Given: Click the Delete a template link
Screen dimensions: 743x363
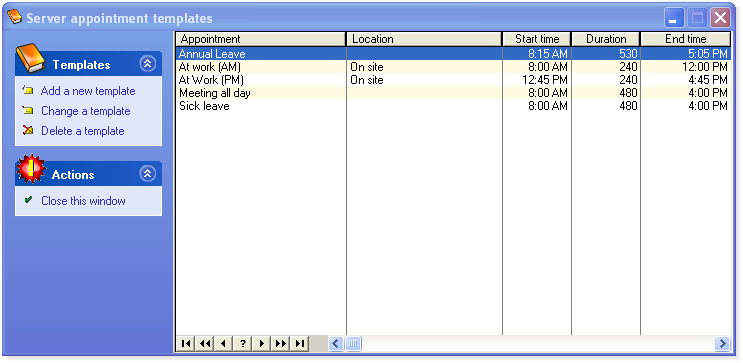Looking at the screenshot, I should [x=83, y=131].
